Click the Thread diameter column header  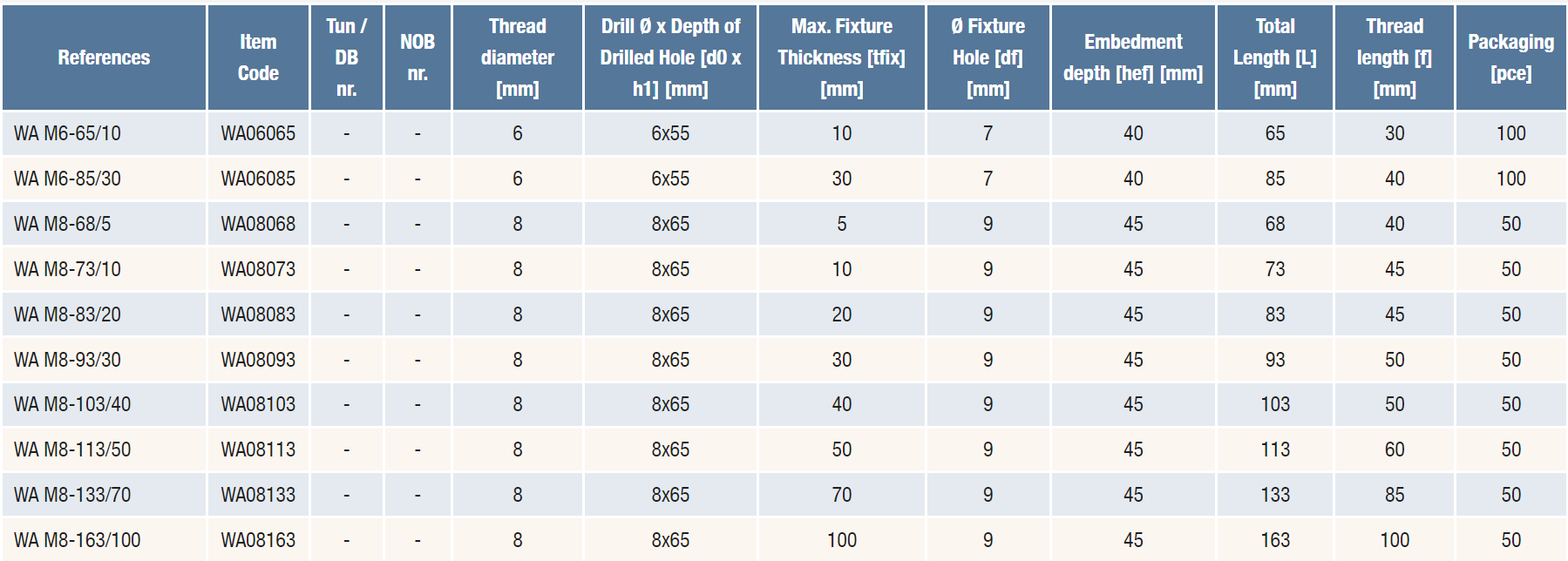517,57
